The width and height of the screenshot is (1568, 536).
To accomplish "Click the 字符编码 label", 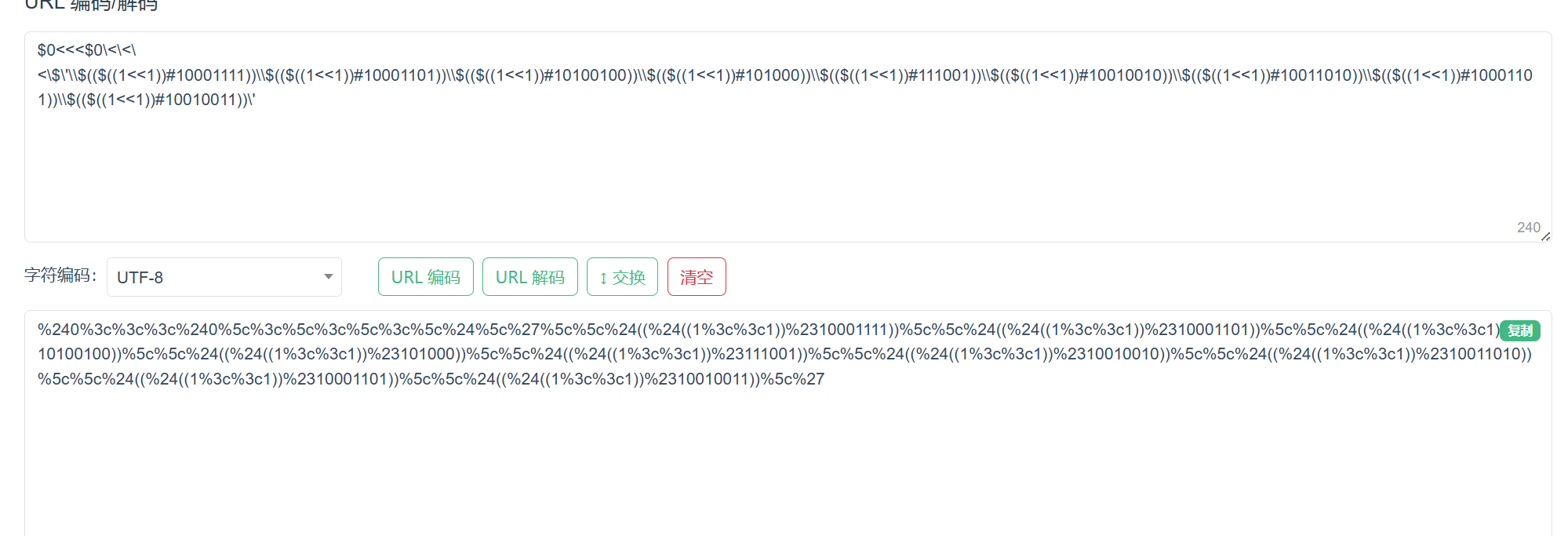I will point(60,275).
